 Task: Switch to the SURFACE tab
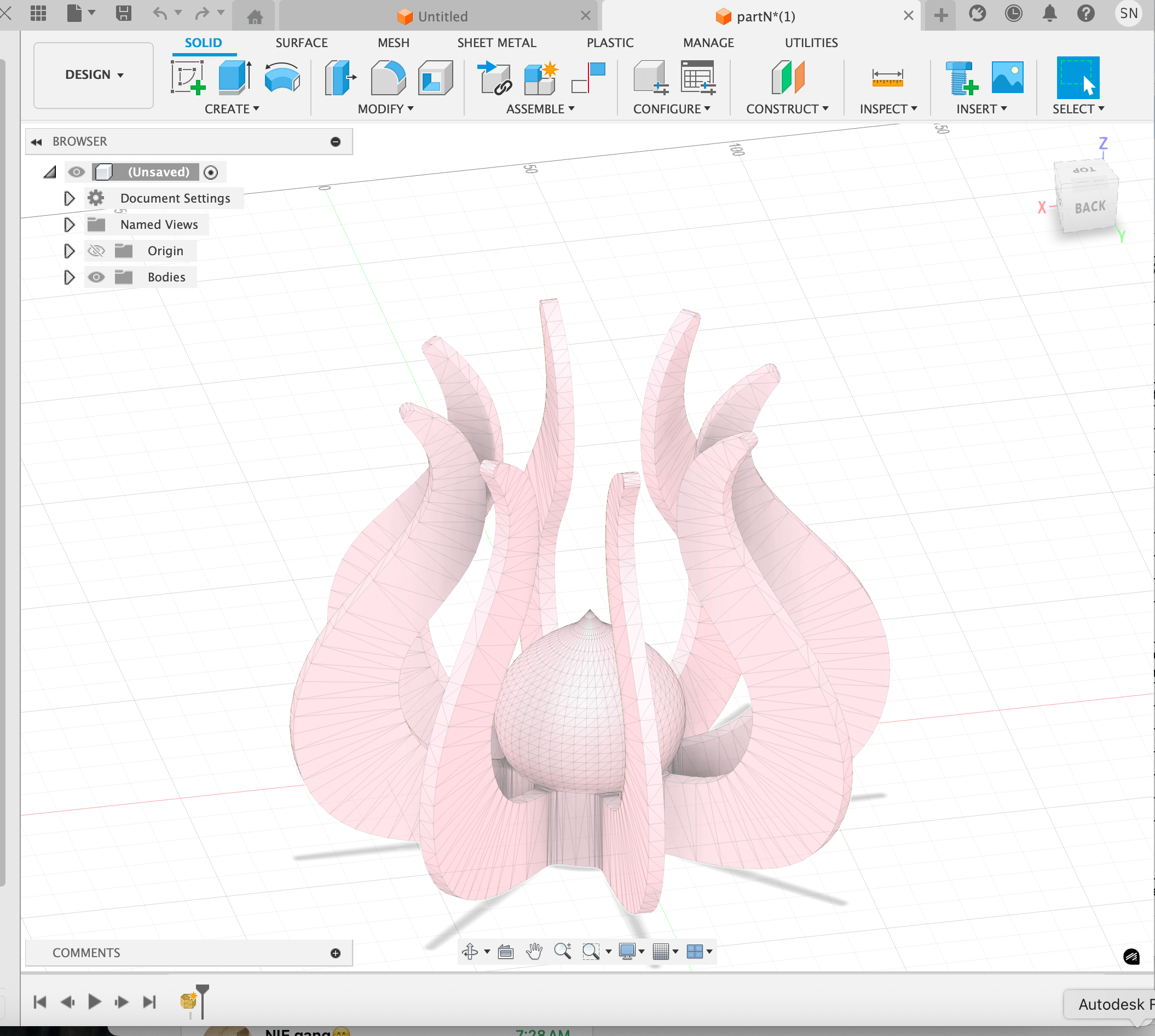pyautogui.click(x=302, y=43)
